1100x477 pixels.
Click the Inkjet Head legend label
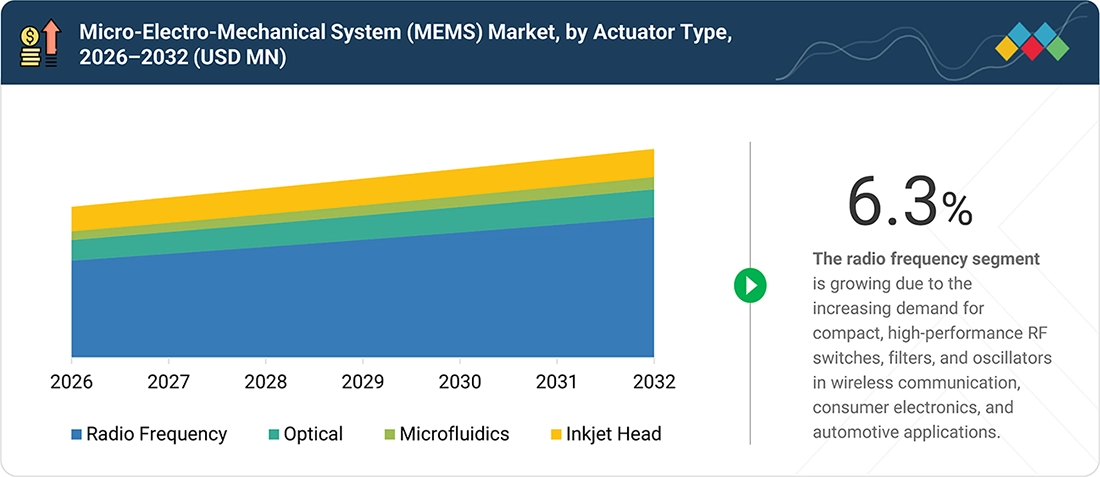click(x=613, y=434)
